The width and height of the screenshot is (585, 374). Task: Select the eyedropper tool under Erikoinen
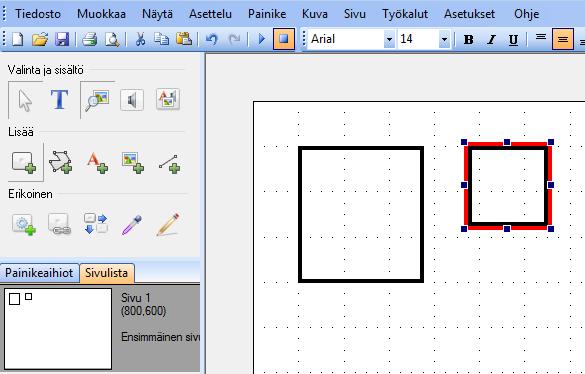pos(132,224)
